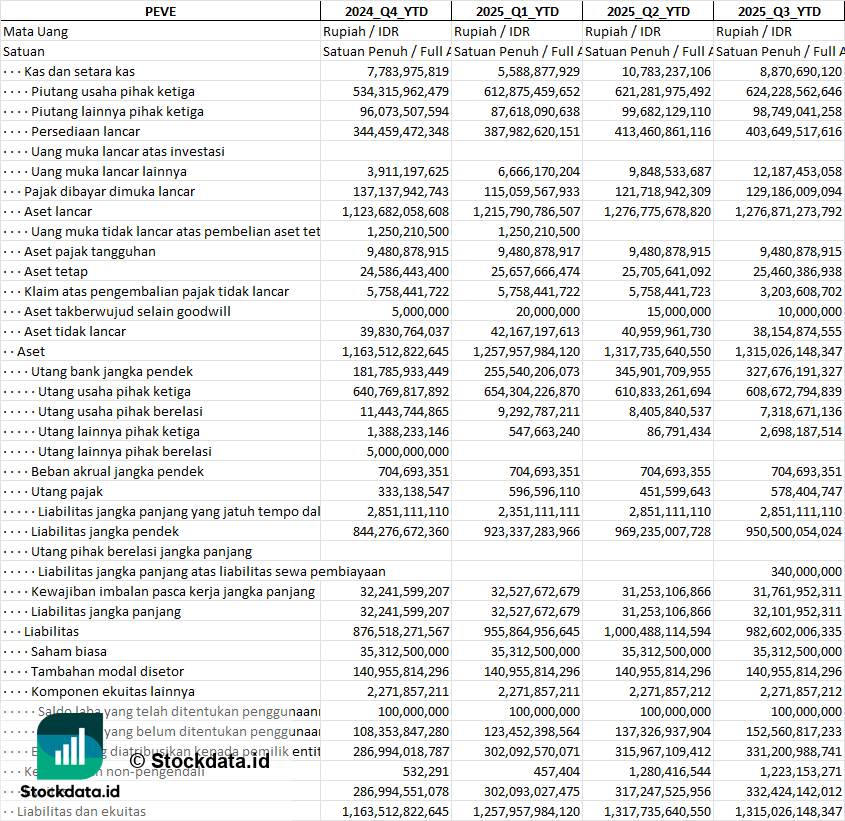The image size is (845, 821).
Task: Select cell value 7,318,671,136
Action: click(801, 411)
